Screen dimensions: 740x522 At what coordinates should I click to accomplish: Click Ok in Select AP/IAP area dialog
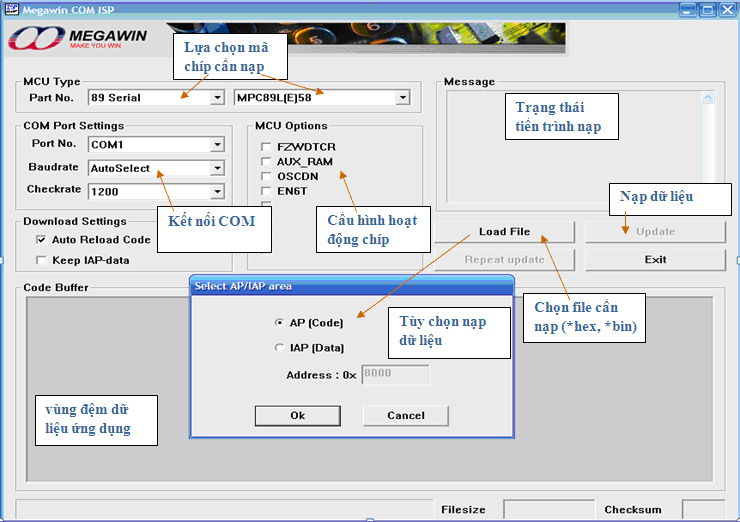click(x=298, y=416)
